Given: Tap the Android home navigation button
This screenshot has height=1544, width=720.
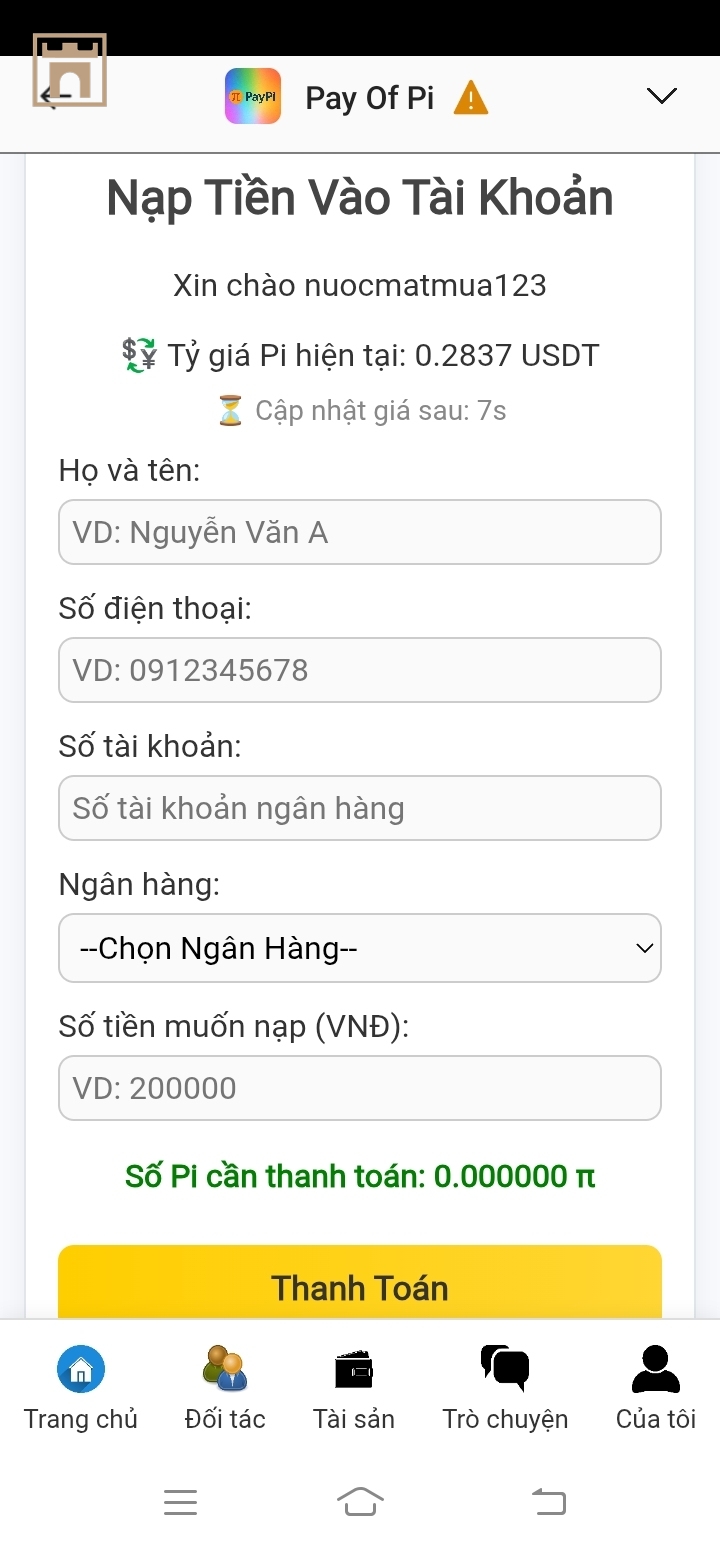Looking at the screenshot, I should tap(360, 1502).
